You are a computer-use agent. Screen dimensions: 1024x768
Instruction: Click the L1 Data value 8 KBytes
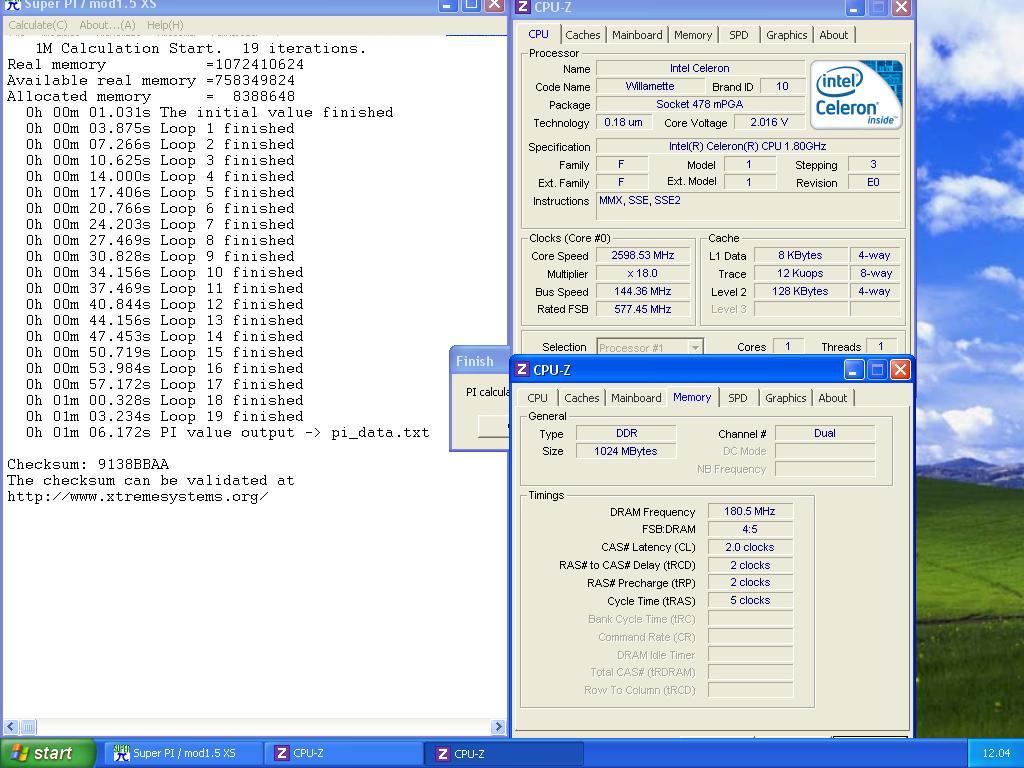(x=800, y=256)
